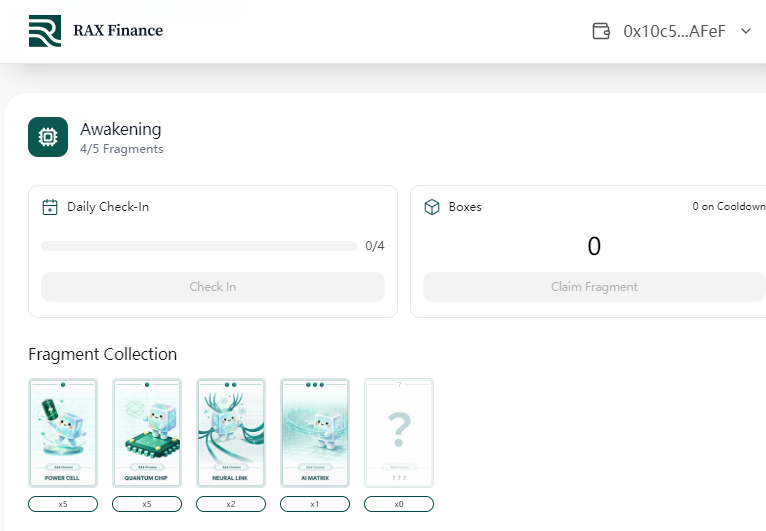Open the RAX Finance home link text
Screen dimensions: 766x531
[x=118, y=30]
